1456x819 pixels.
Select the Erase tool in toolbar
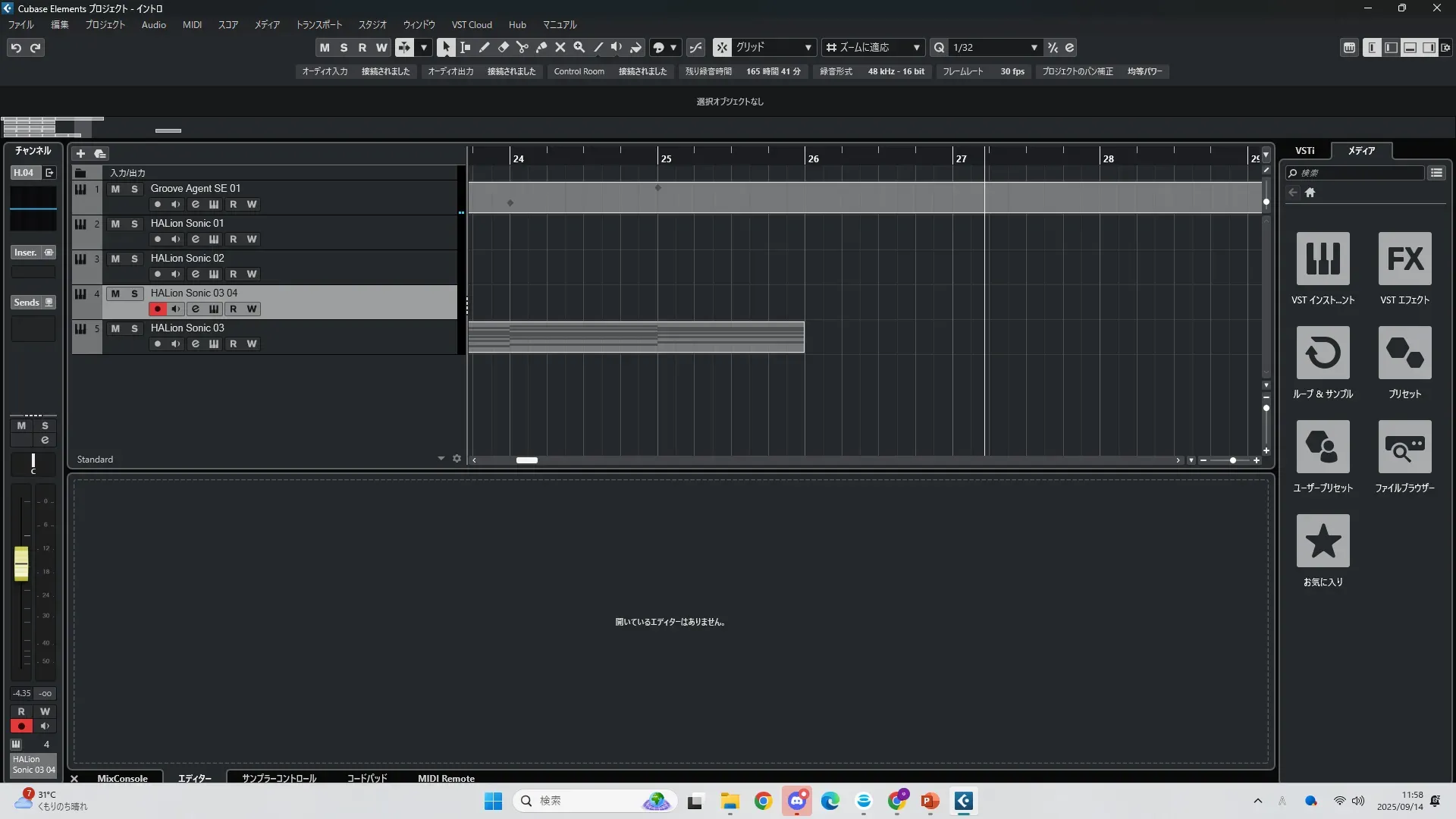point(503,47)
